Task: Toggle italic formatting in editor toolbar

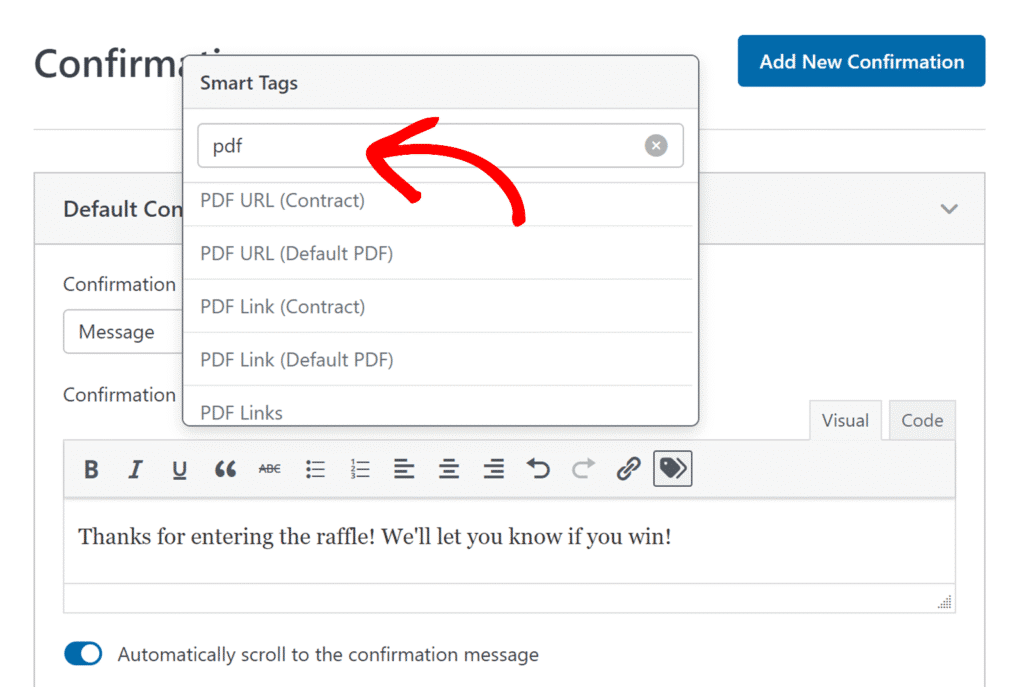Action: pyautogui.click(x=135, y=469)
